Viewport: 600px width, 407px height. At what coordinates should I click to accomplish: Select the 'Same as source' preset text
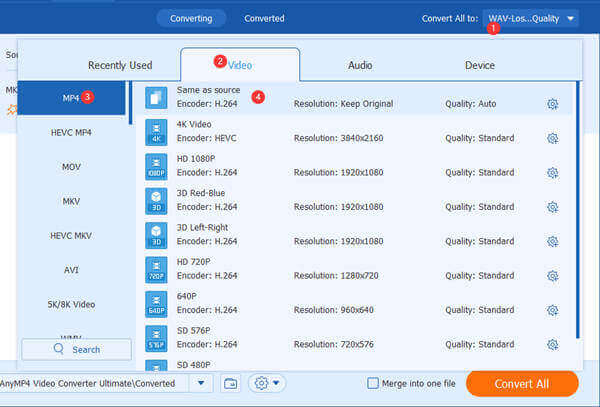(209, 90)
